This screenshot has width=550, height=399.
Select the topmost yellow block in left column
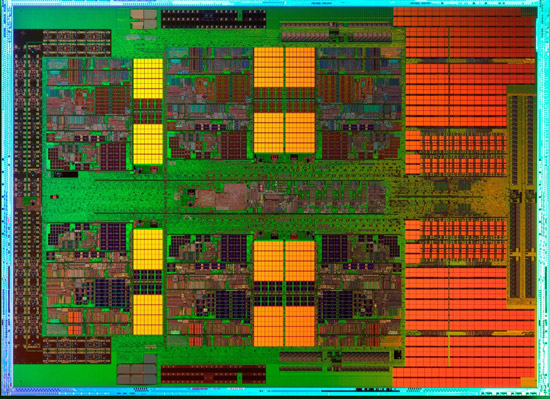148,79
